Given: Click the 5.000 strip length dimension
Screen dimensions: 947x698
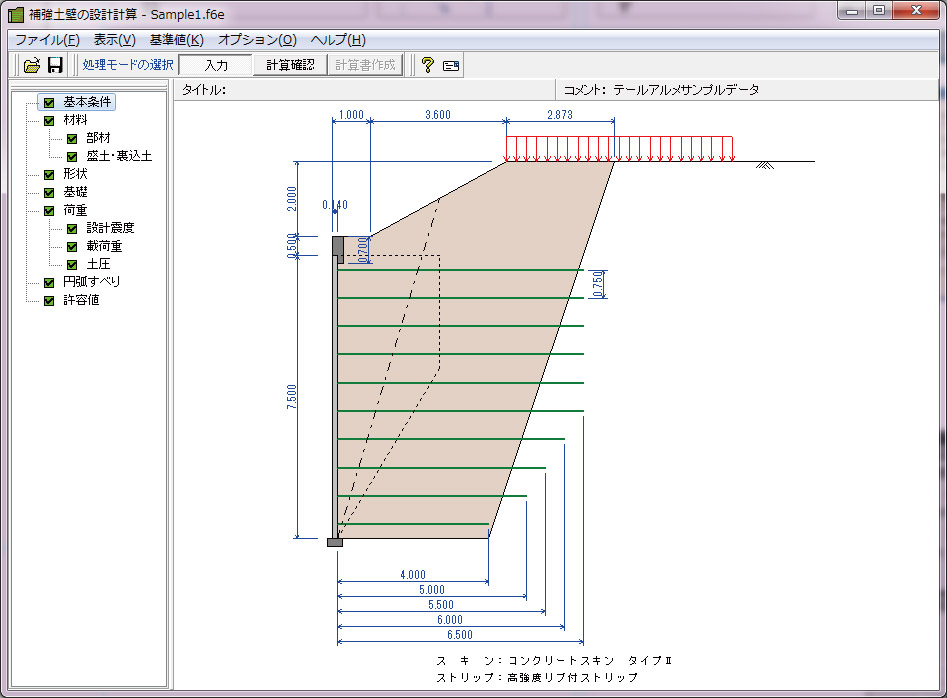Looking at the screenshot, I should click(432, 590).
